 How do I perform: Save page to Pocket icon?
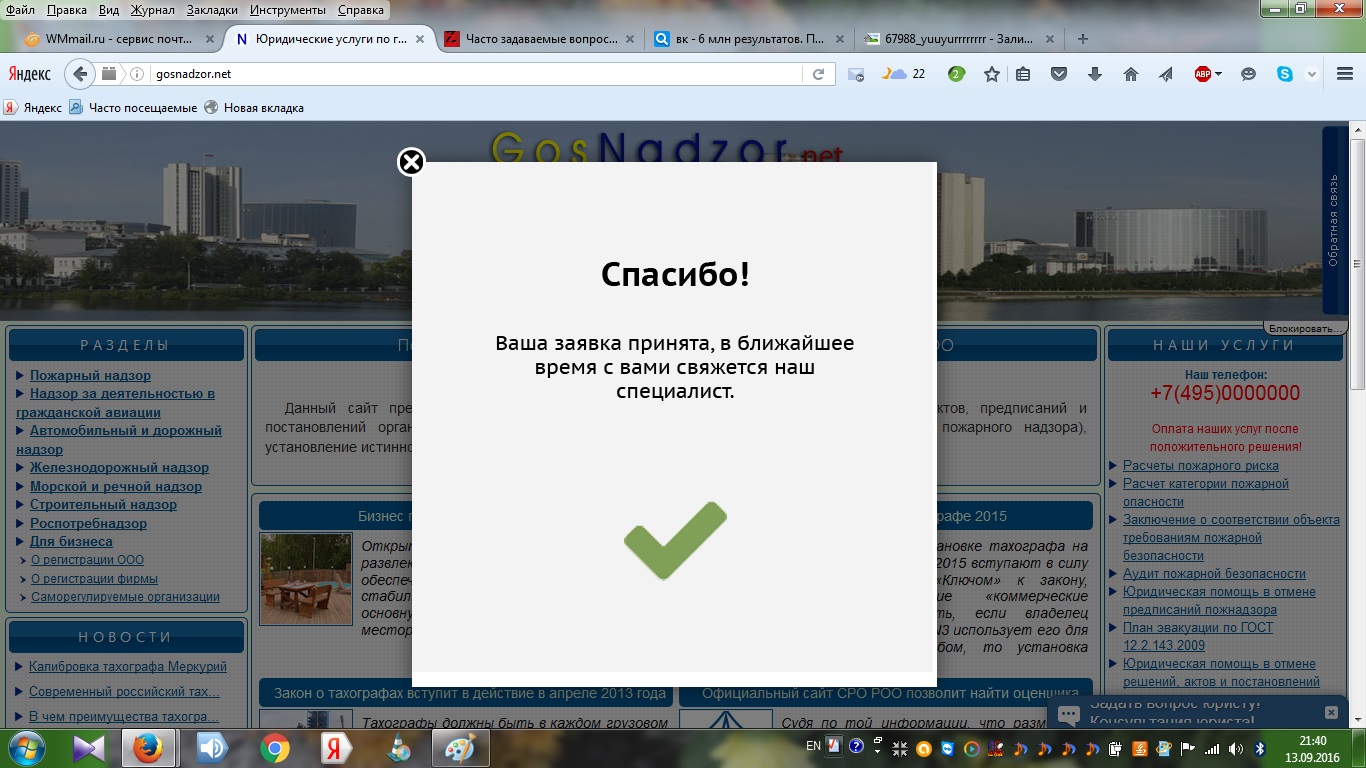[1059, 74]
